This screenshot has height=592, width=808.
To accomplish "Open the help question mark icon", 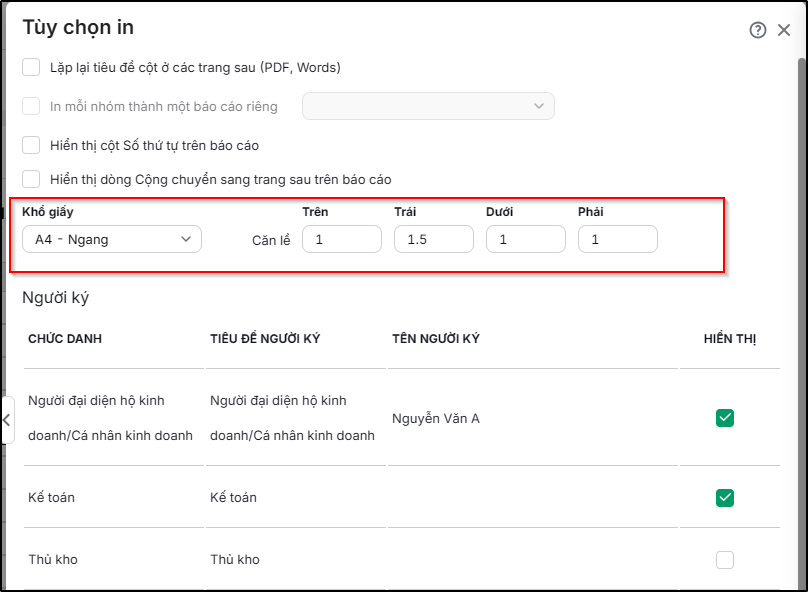I will coord(758,30).
